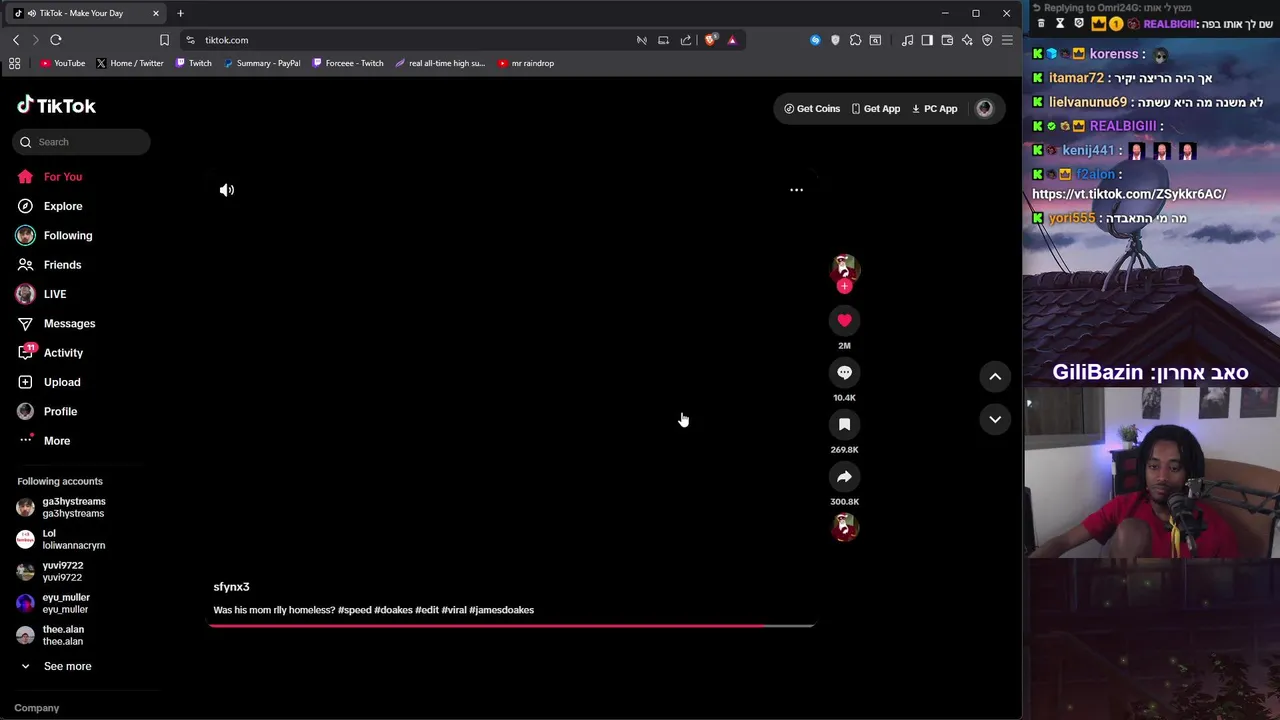
Task: Open the browser hamburger menu
Action: click(x=1007, y=40)
